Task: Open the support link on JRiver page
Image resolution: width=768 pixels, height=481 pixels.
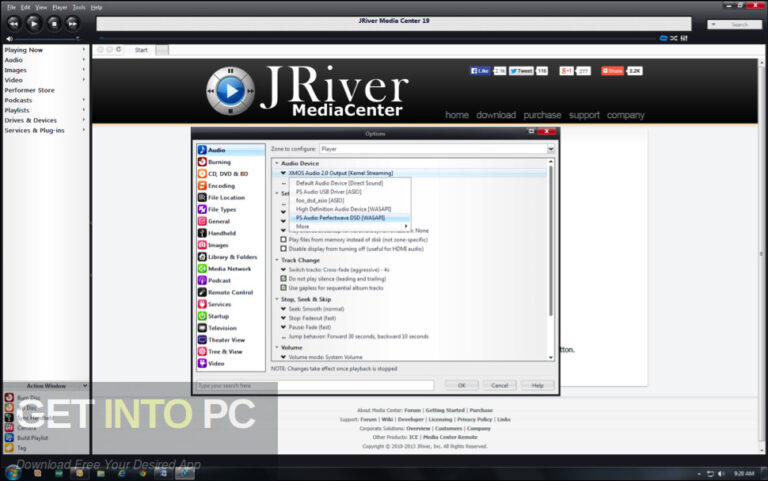Action: pyautogui.click(x=584, y=115)
